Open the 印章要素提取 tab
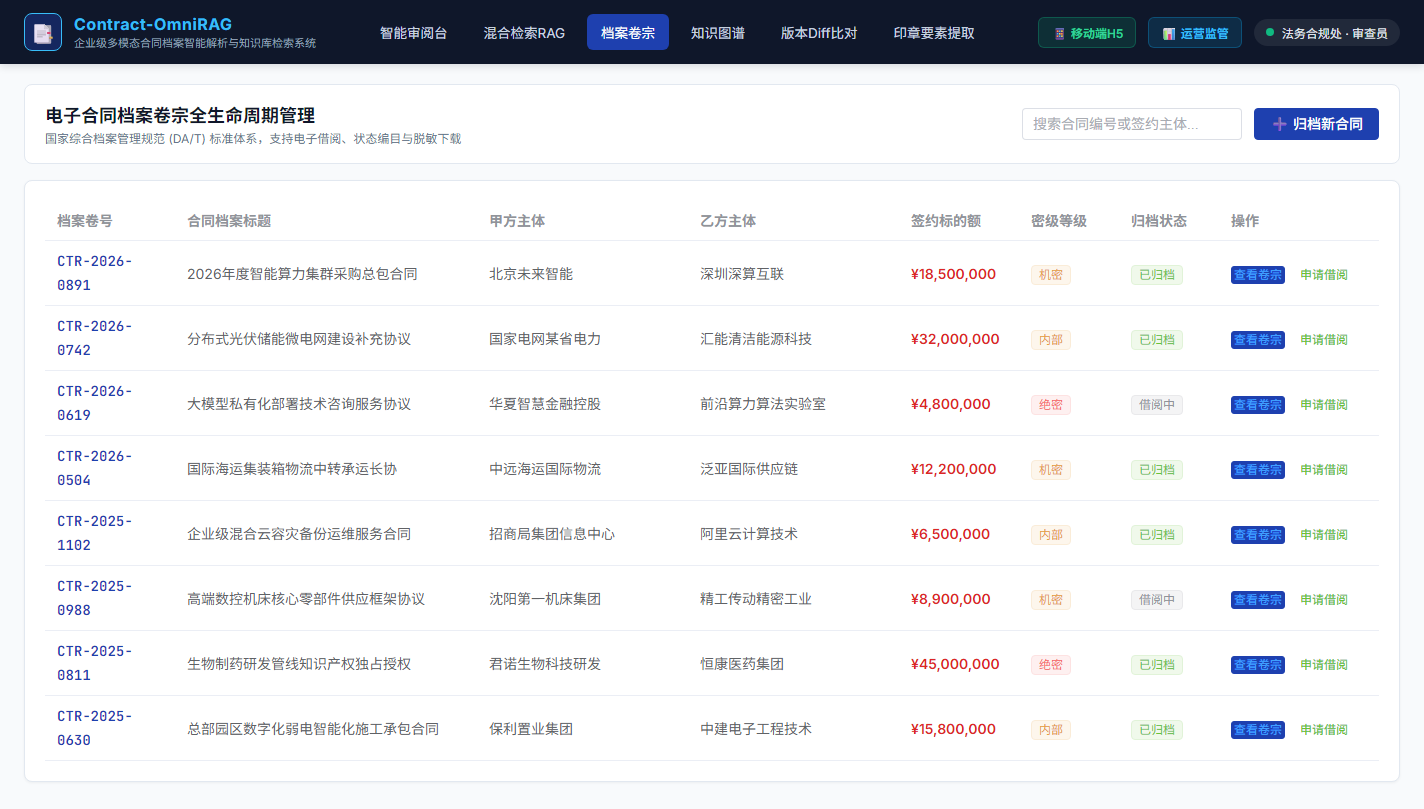Screen dimensions: 1424x809 pyautogui.click(x=934, y=32)
